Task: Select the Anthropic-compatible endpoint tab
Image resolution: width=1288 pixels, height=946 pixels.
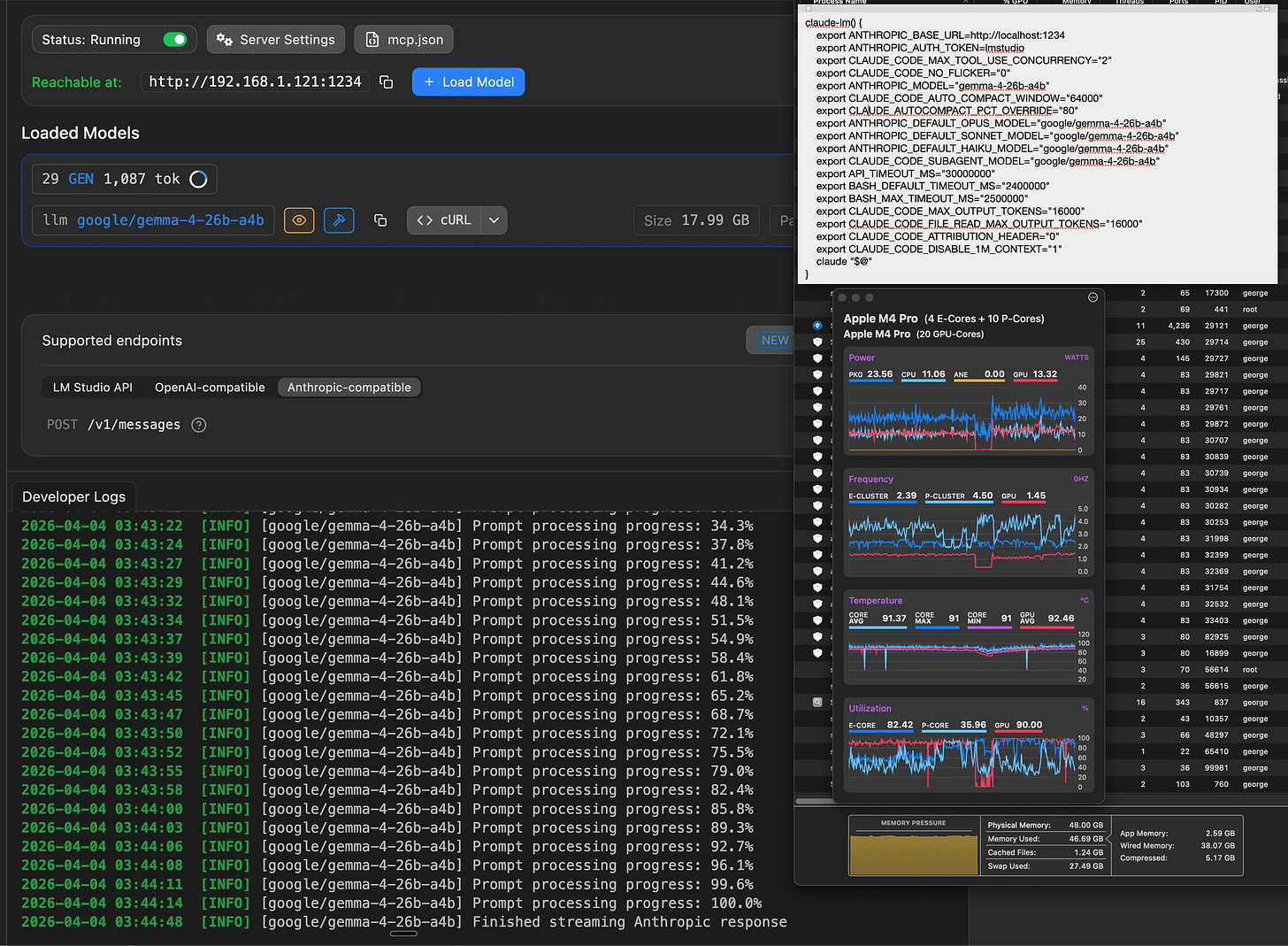Action: click(x=349, y=387)
